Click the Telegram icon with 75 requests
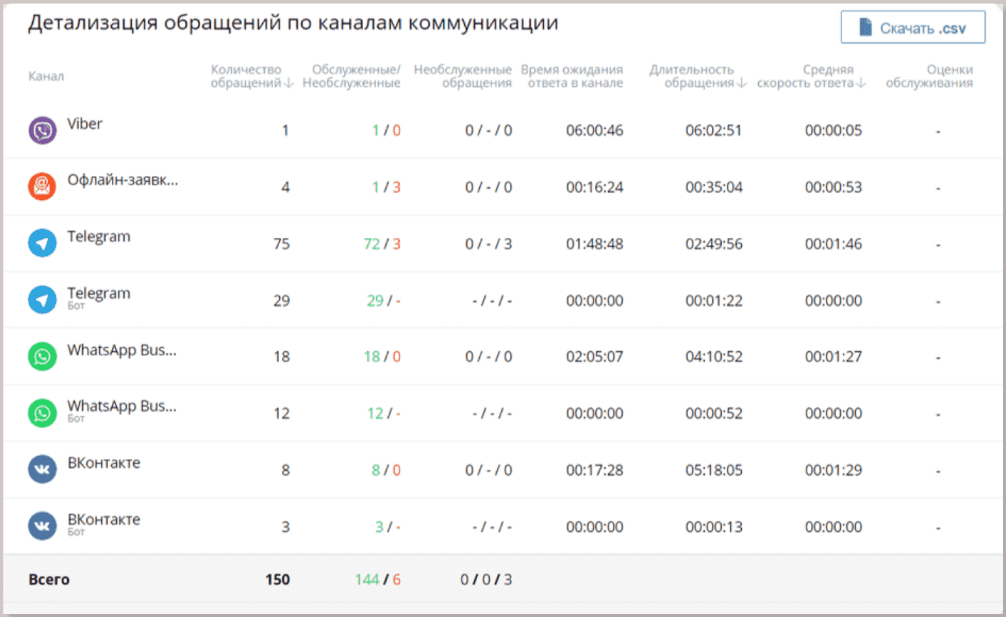 click(42, 243)
